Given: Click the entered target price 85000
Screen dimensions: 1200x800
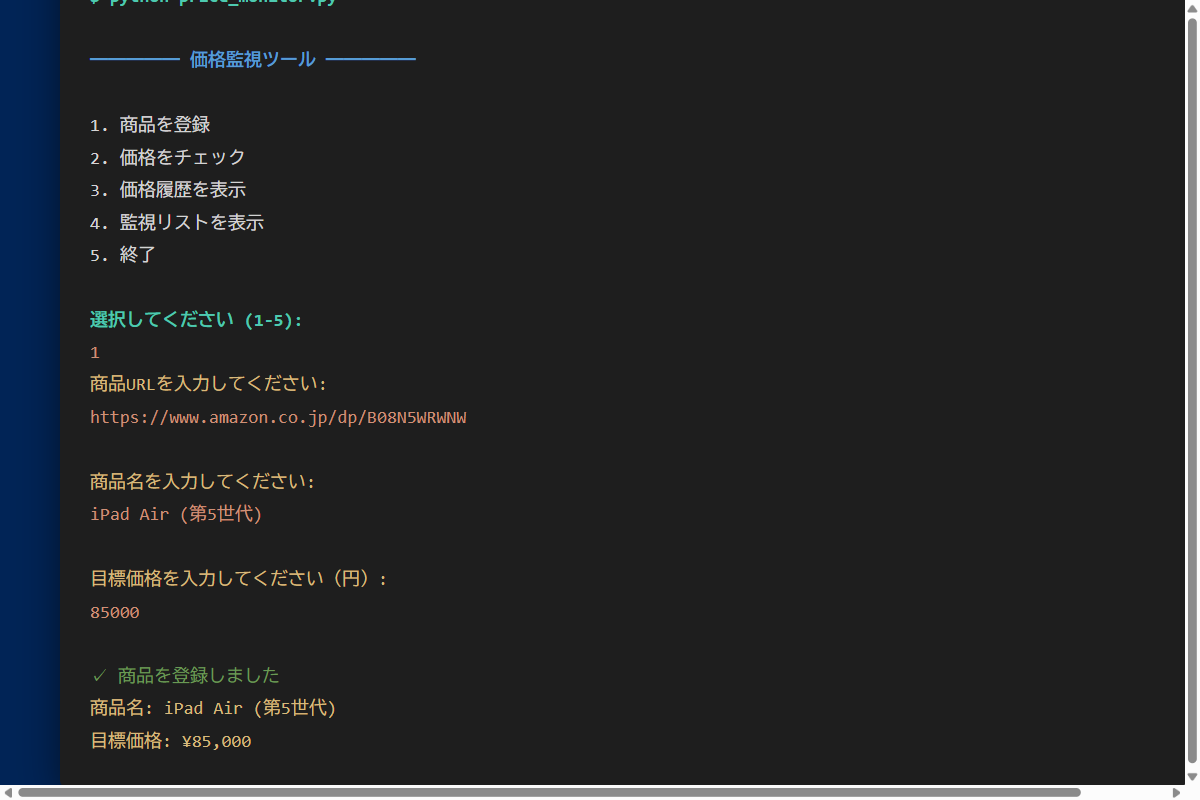Looking at the screenshot, I should click(115, 612).
